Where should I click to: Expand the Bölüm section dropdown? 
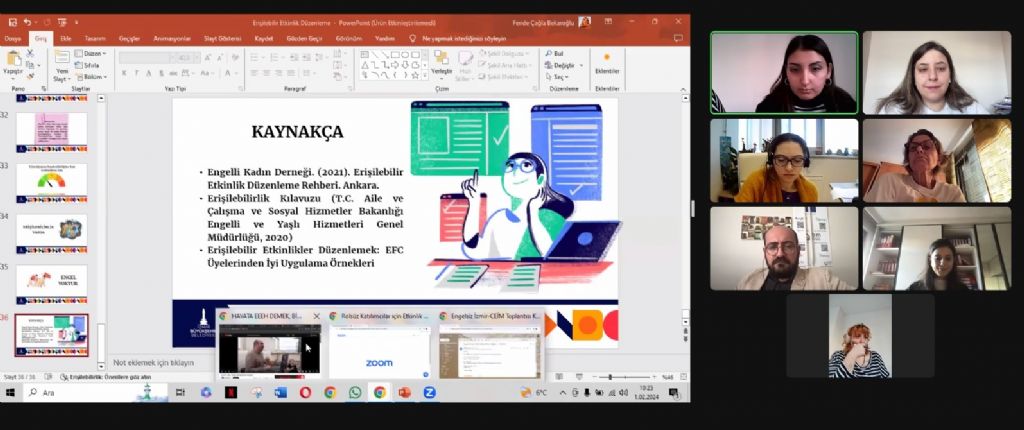pyautogui.click(x=93, y=76)
